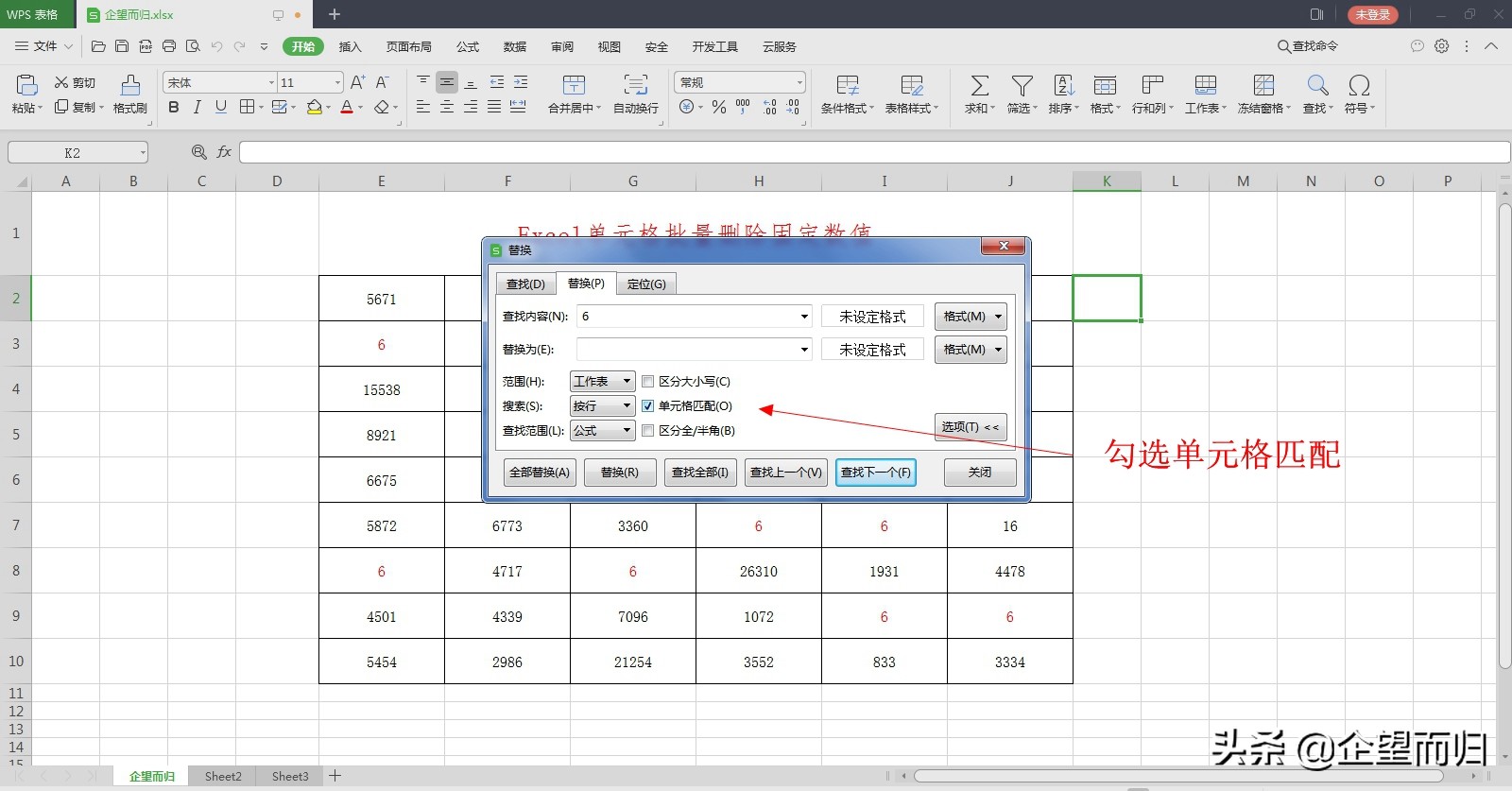Open the Page Layout (页面布局) tab
Viewport: 1512px width, 791px height.
(x=408, y=46)
